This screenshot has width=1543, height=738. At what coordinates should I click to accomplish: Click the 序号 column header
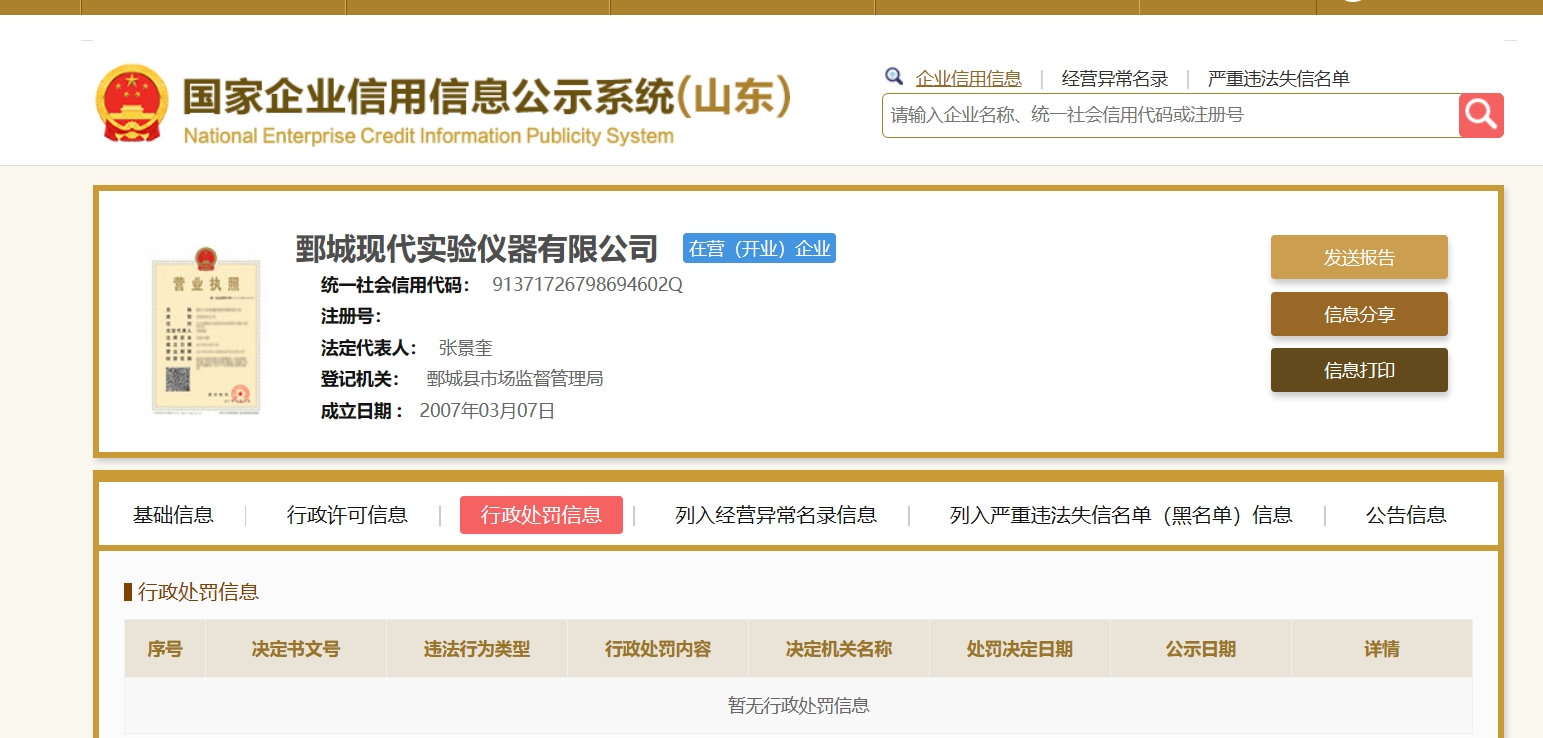(165, 649)
